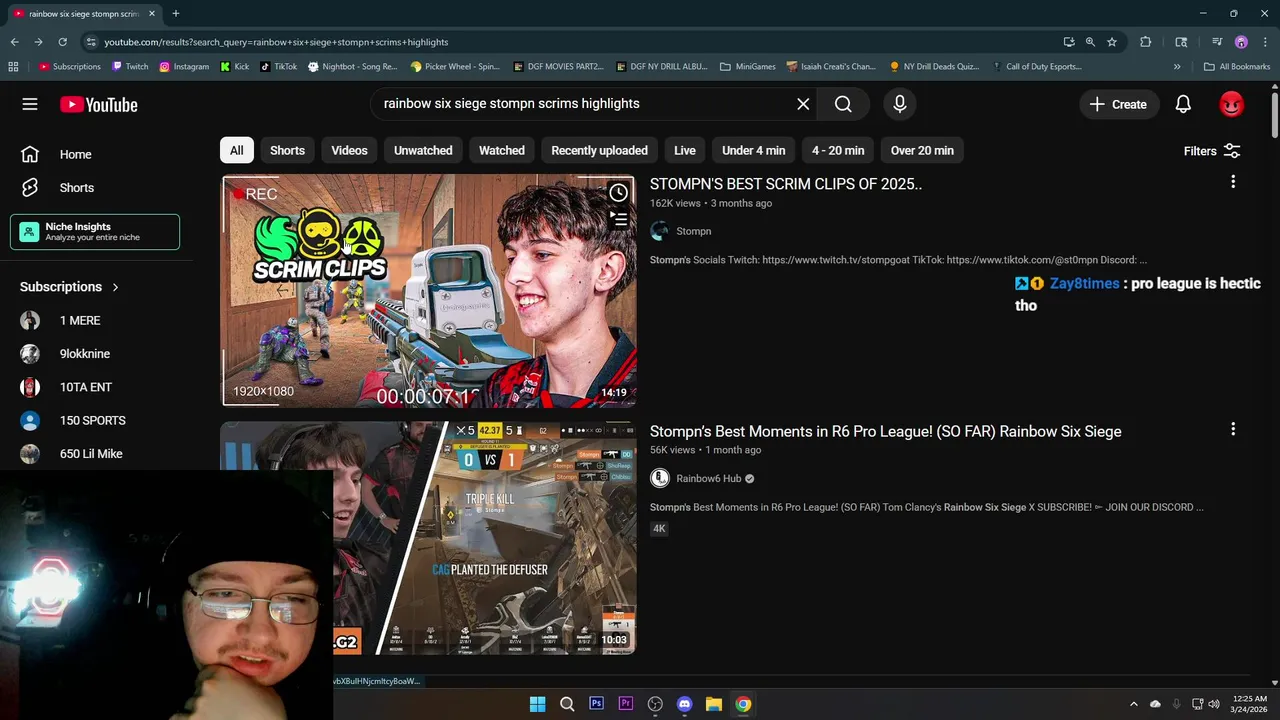Click the Chrome address bar URL
This screenshot has height=720, width=1280.
click(276, 42)
